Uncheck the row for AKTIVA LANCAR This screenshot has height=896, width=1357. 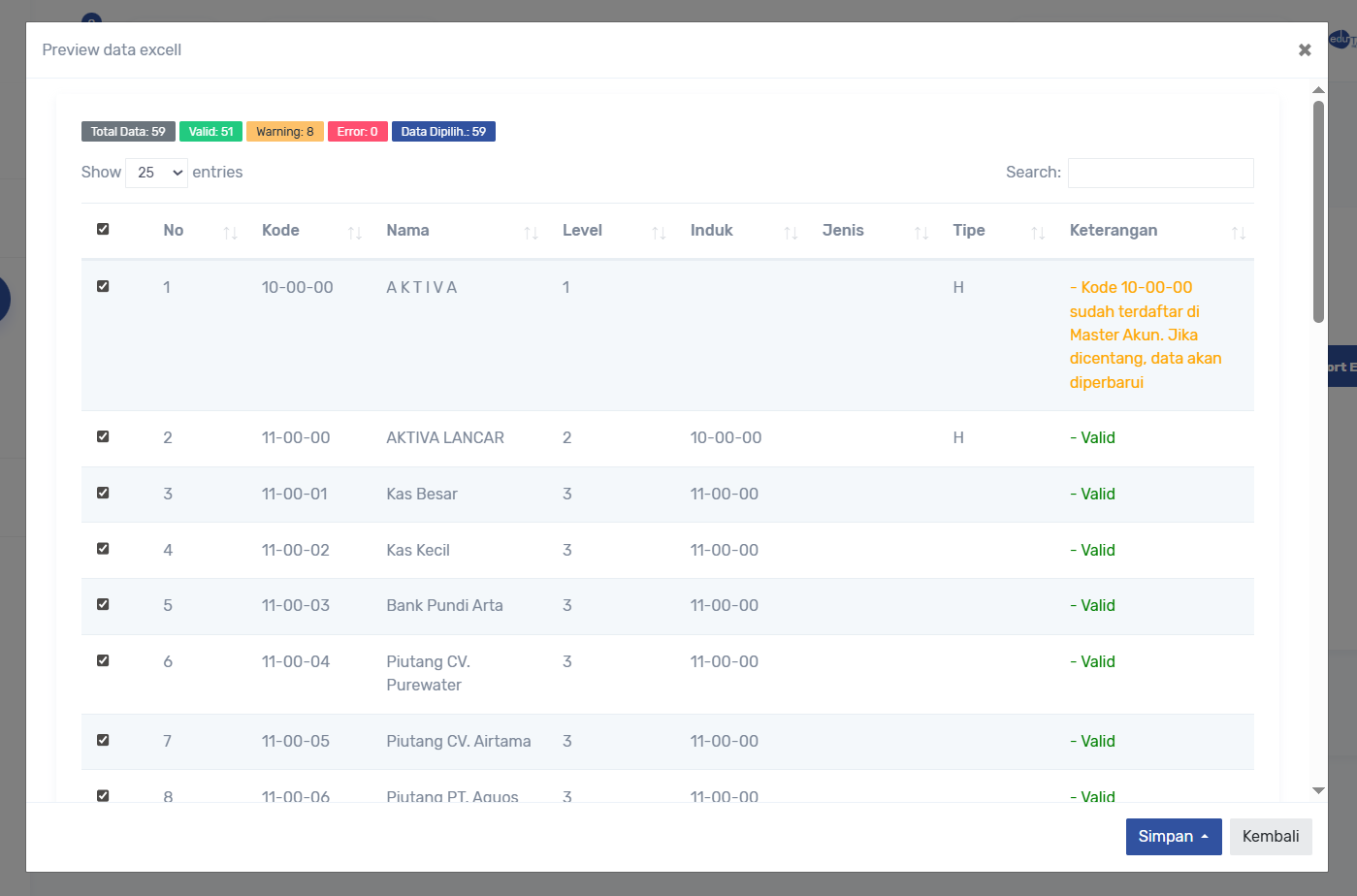[103, 436]
